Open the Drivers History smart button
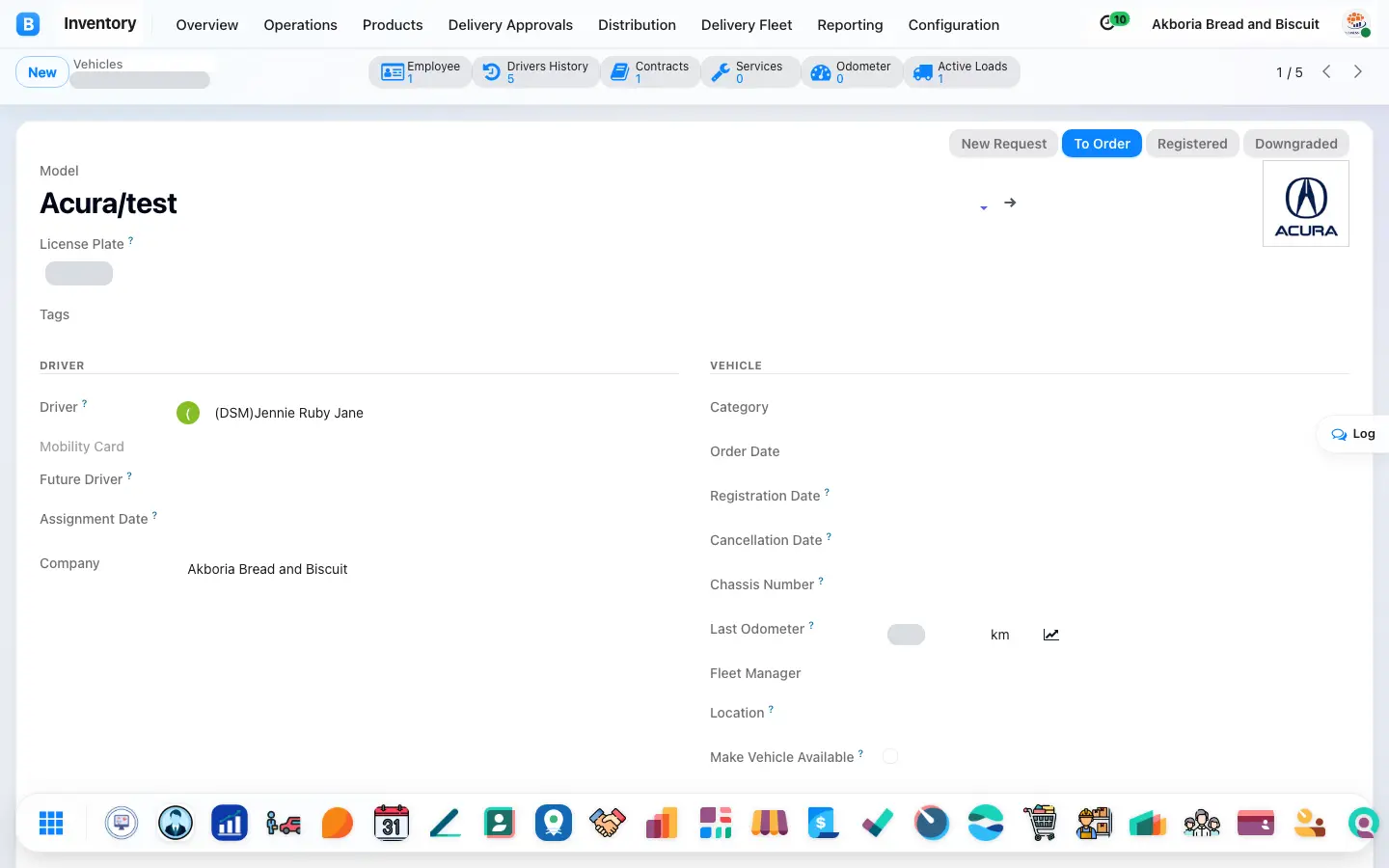Viewport: 1389px width, 868px height. [536, 72]
